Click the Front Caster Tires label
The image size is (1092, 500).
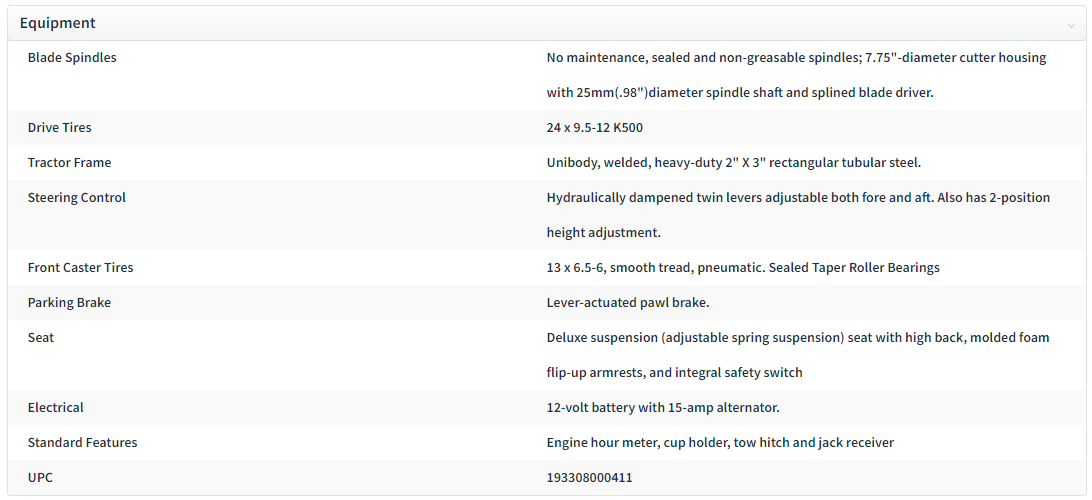pos(80,267)
